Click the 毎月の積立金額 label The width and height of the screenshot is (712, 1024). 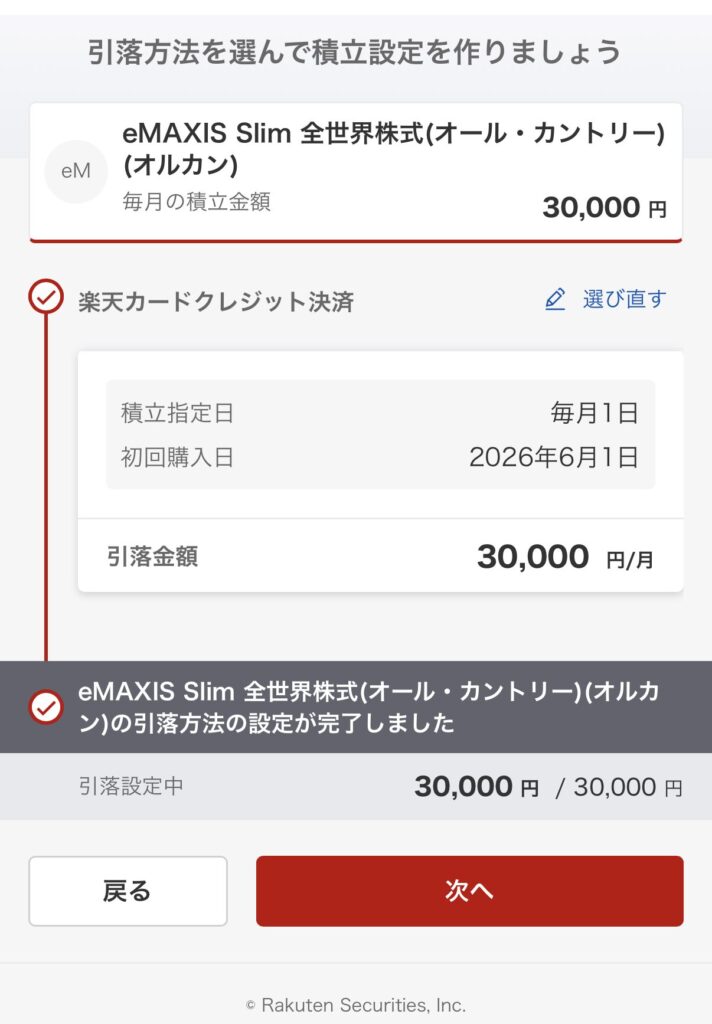196,202
